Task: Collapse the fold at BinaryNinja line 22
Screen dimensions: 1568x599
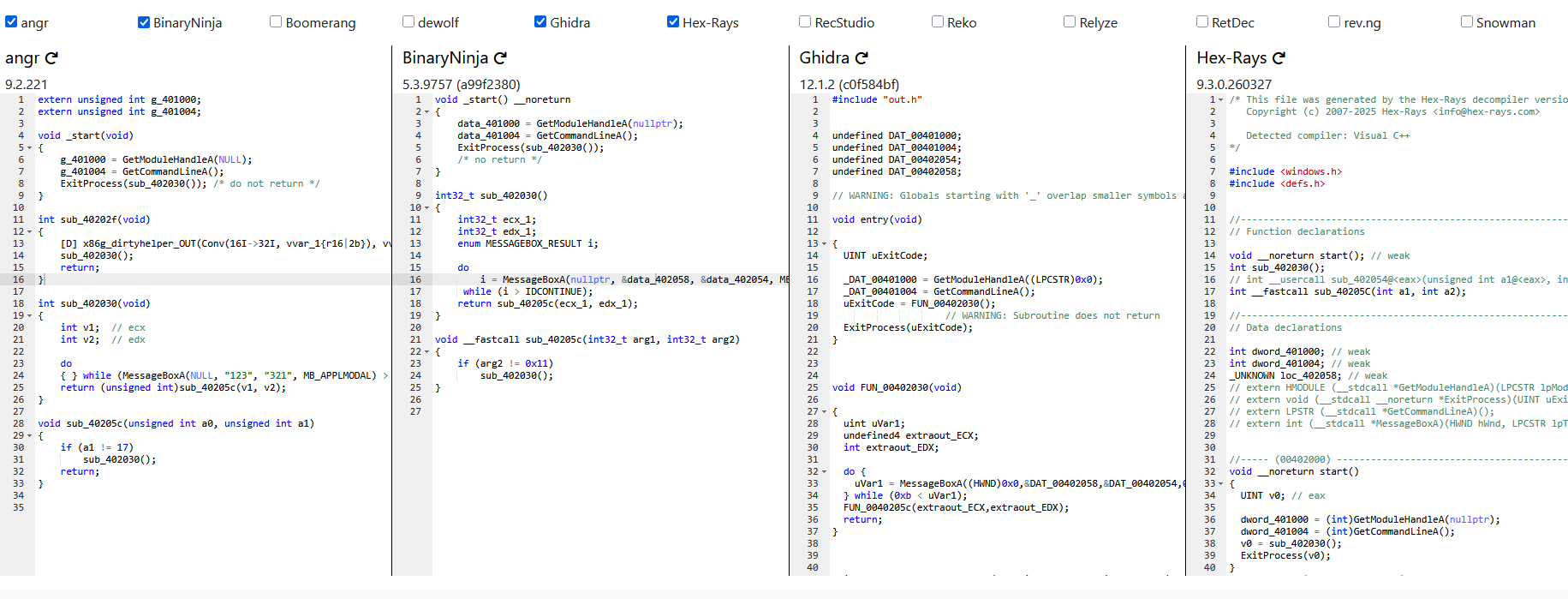Action: click(427, 351)
